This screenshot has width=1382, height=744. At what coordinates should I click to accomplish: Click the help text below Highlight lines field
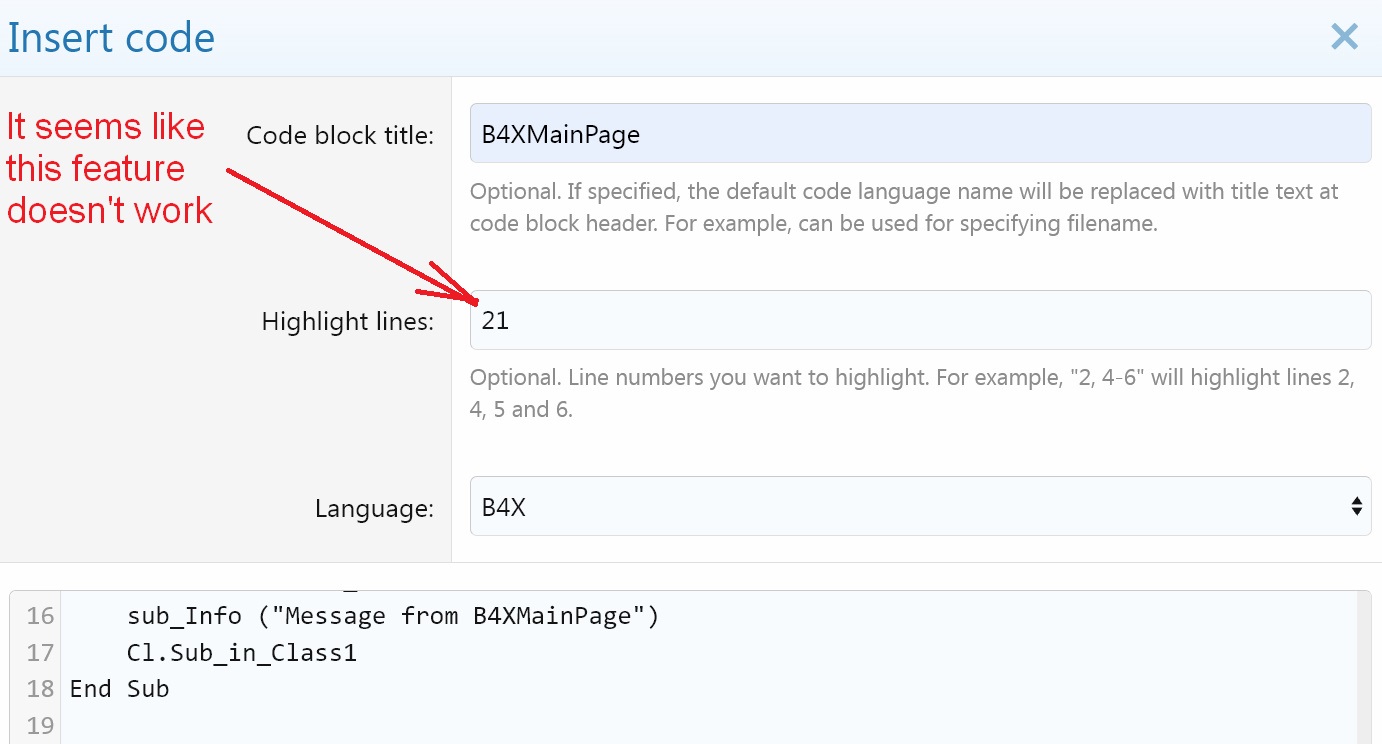coord(911,393)
